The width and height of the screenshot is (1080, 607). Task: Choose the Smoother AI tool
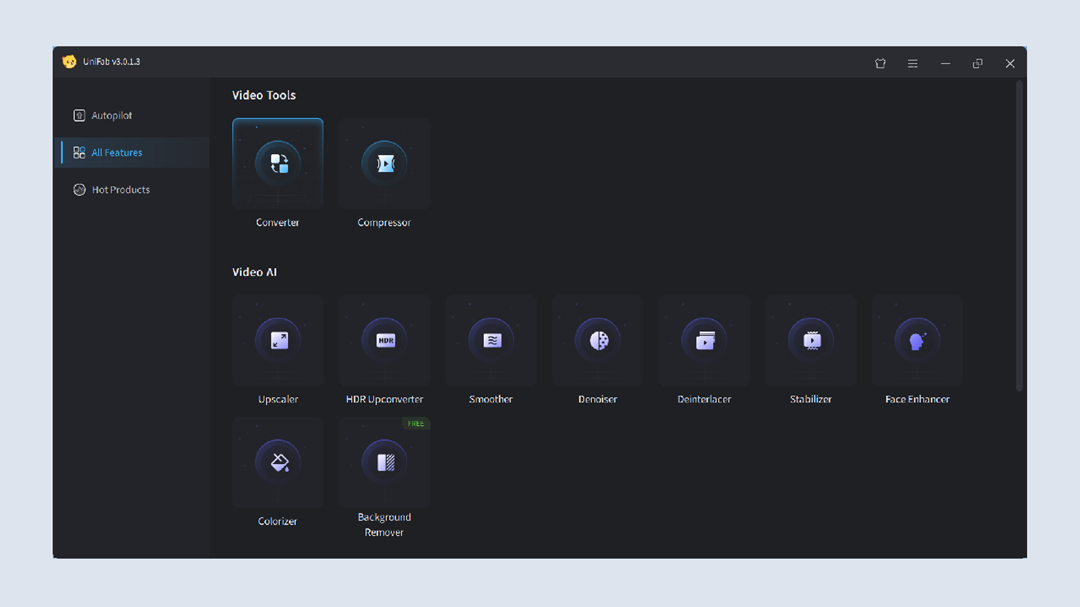pos(491,340)
